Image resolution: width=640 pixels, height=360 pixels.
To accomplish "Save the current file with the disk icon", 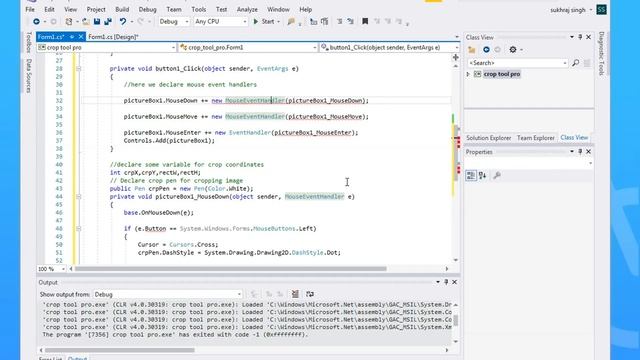I will click(97, 22).
